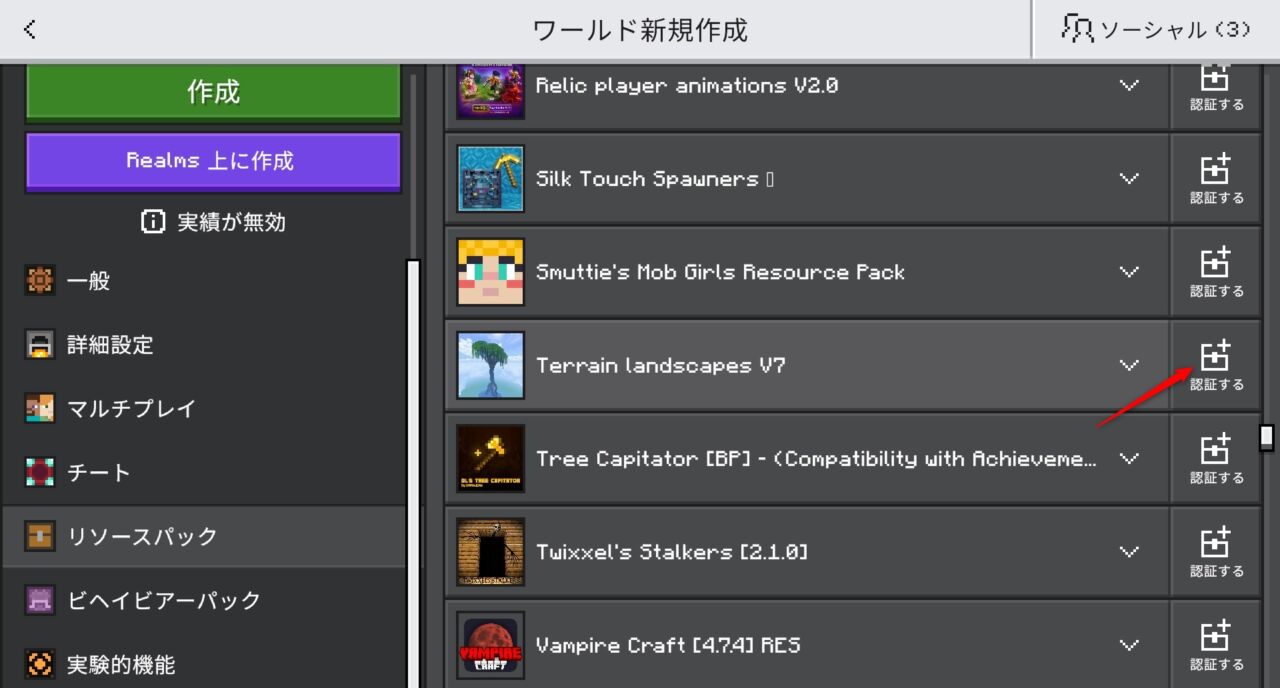Click the ビヘイビアーパック purple icon
Screen dimensions: 1280x688
click(x=40, y=600)
